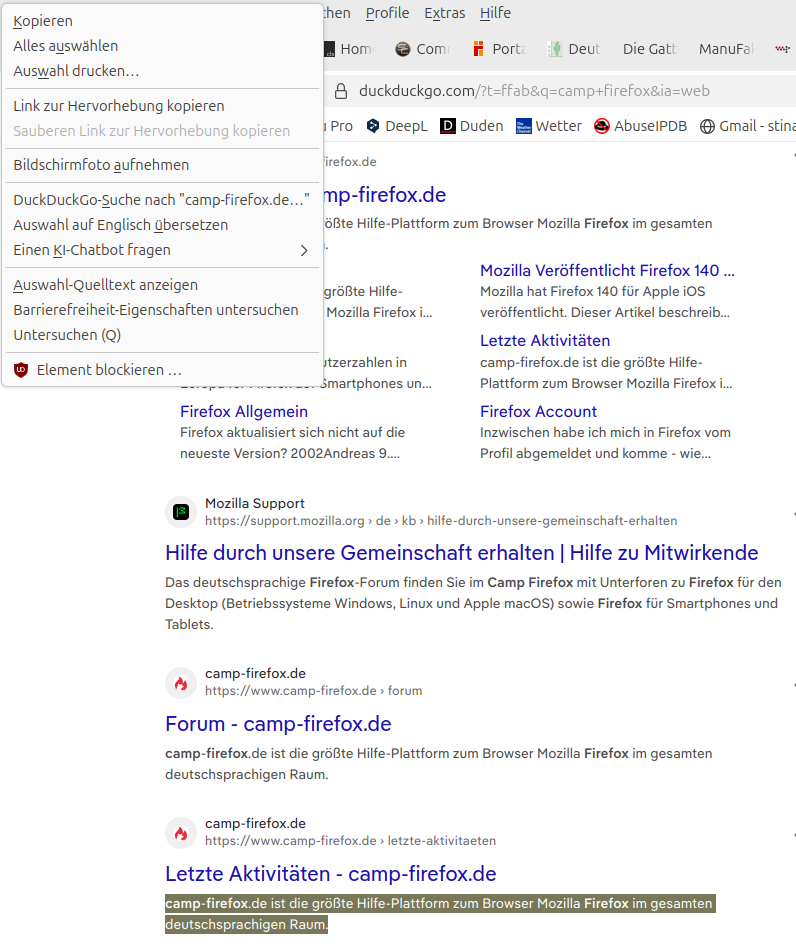Click www.camp-firefox.de › forum URL
The image size is (796, 948).
(313, 690)
